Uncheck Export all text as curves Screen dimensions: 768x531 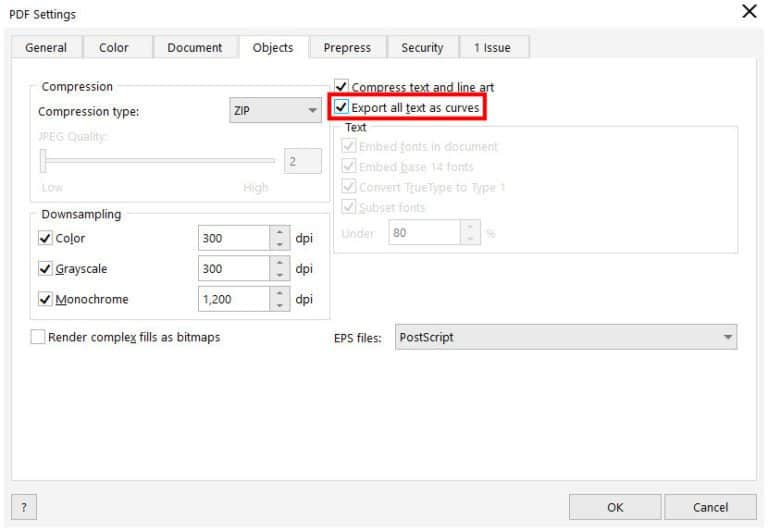pyautogui.click(x=342, y=107)
